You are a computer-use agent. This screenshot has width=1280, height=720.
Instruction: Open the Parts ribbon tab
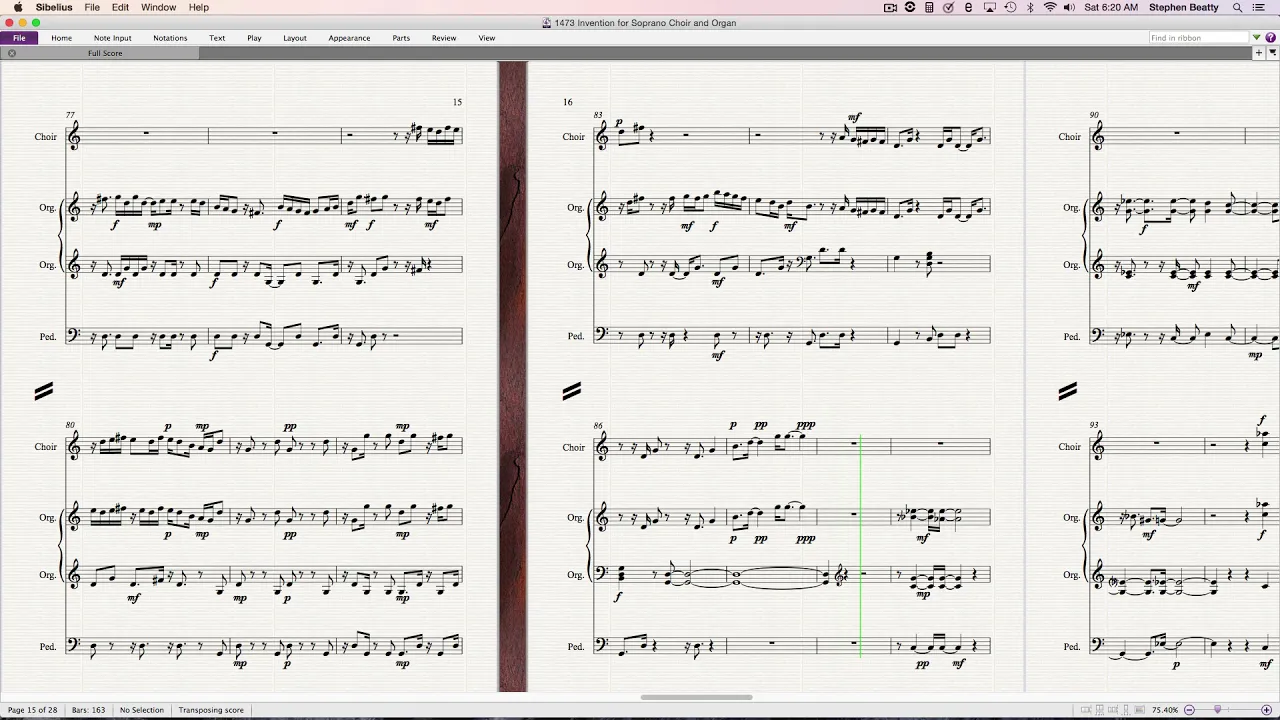point(401,38)
